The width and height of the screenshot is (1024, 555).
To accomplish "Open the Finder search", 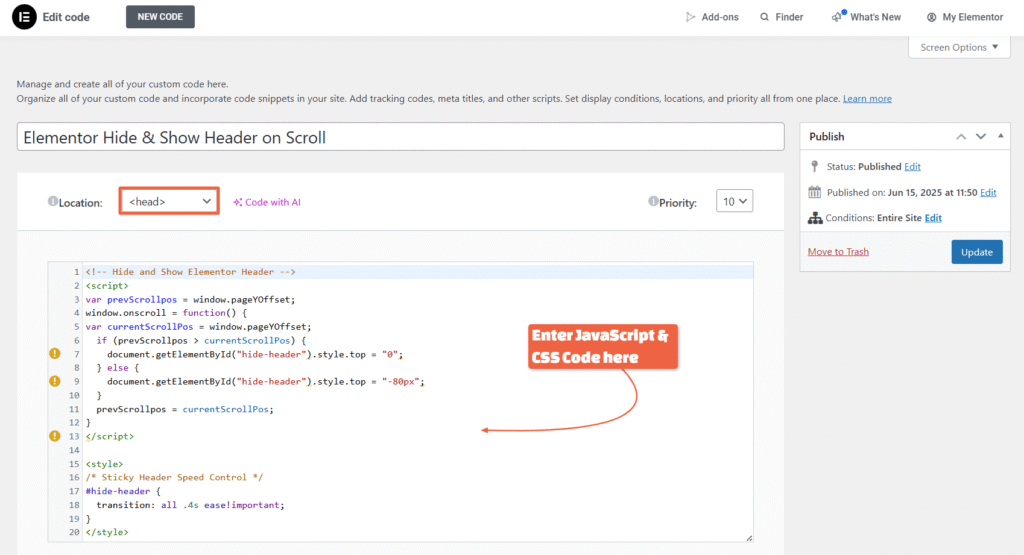I will (782, 17).
